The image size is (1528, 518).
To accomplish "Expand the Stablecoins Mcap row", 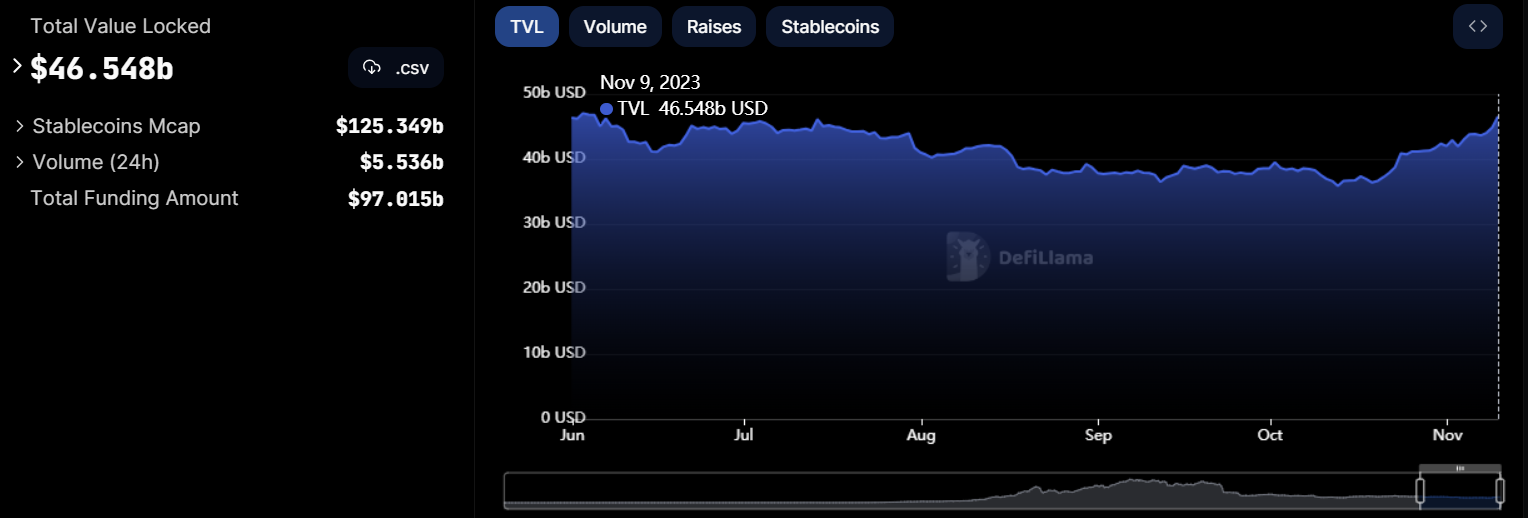I will [19, 126].
